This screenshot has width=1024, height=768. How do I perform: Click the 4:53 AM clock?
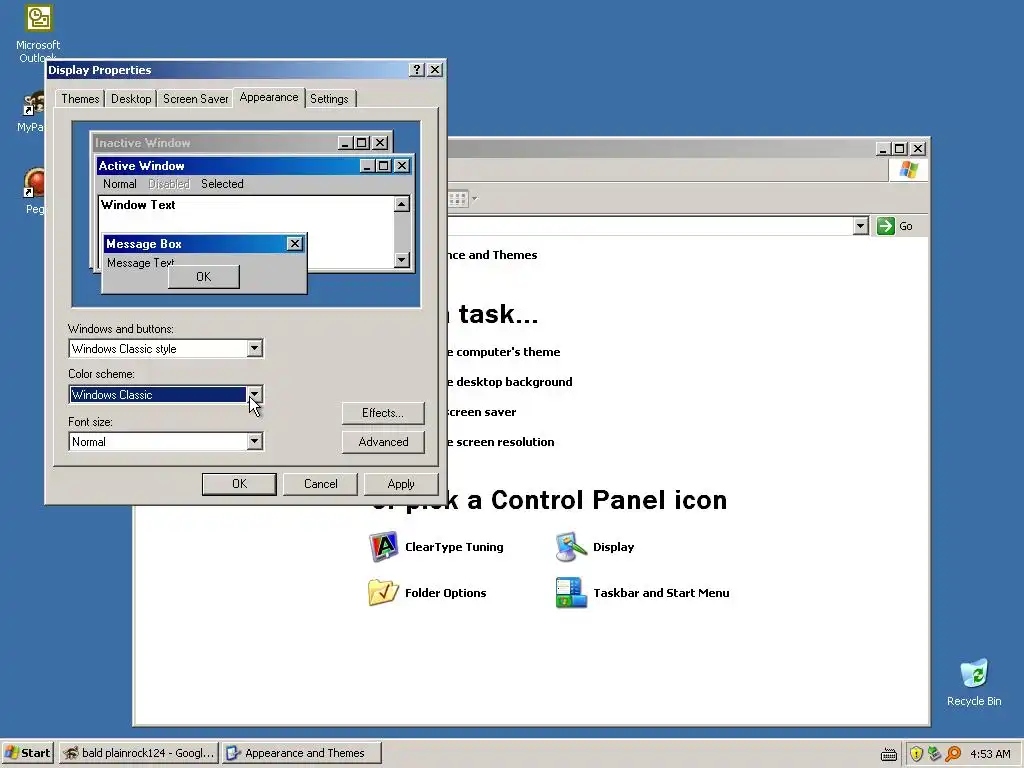990,754
